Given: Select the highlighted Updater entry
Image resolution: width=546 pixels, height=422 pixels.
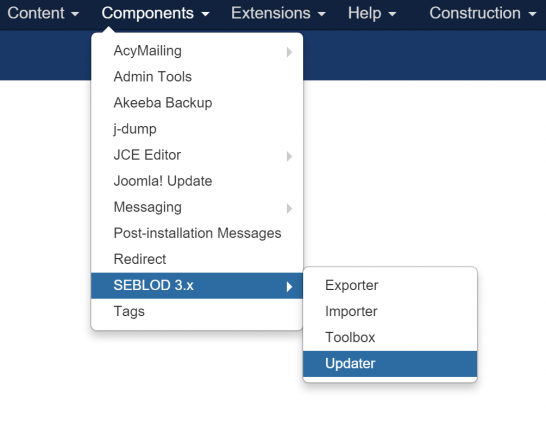Looking at the screenshot, I should (390, 364).
